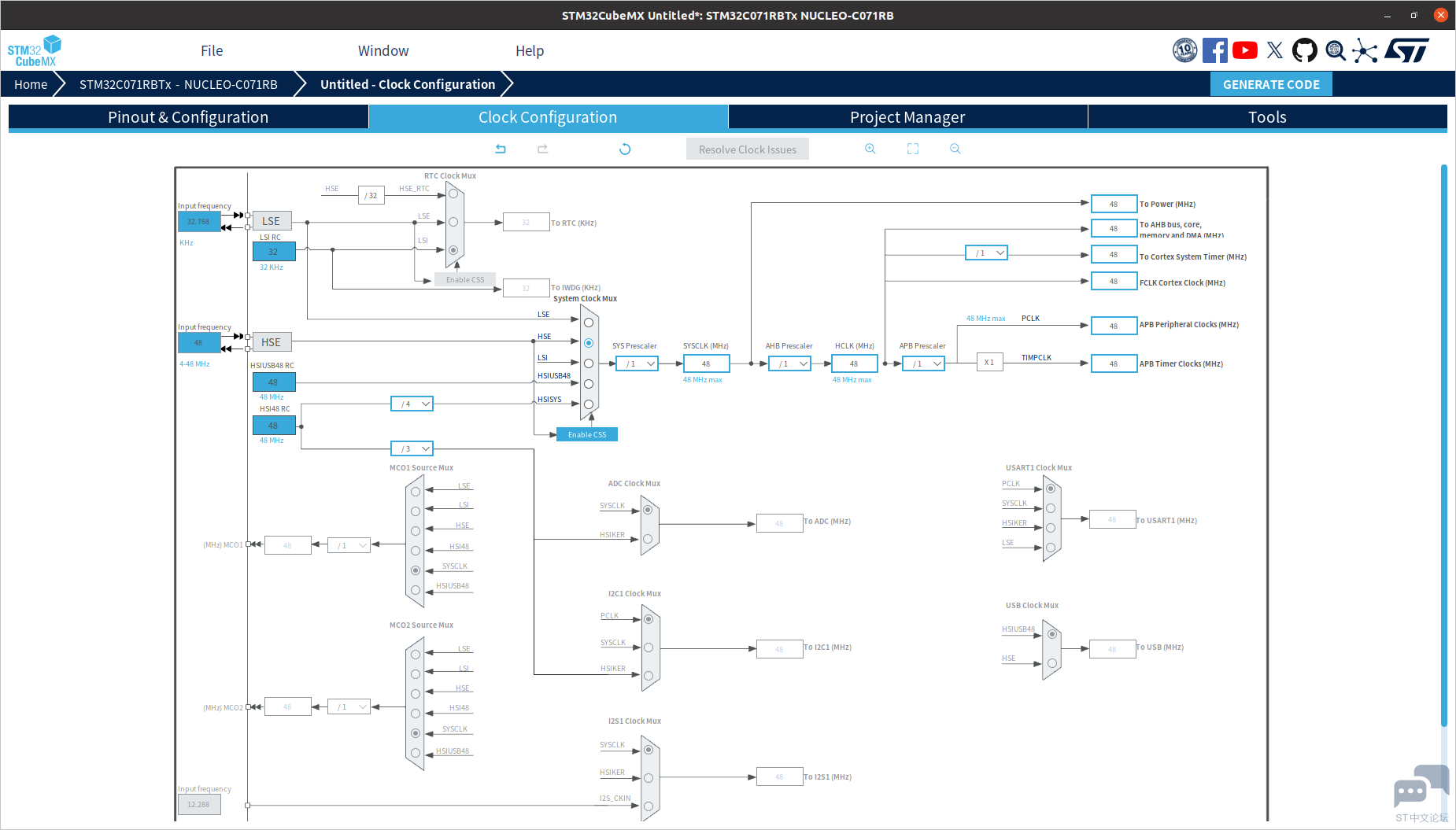Image resolution: width=1456 pixels, height=830 pixels.
Task: Open the YouTube icon link
Action: 1244,50
